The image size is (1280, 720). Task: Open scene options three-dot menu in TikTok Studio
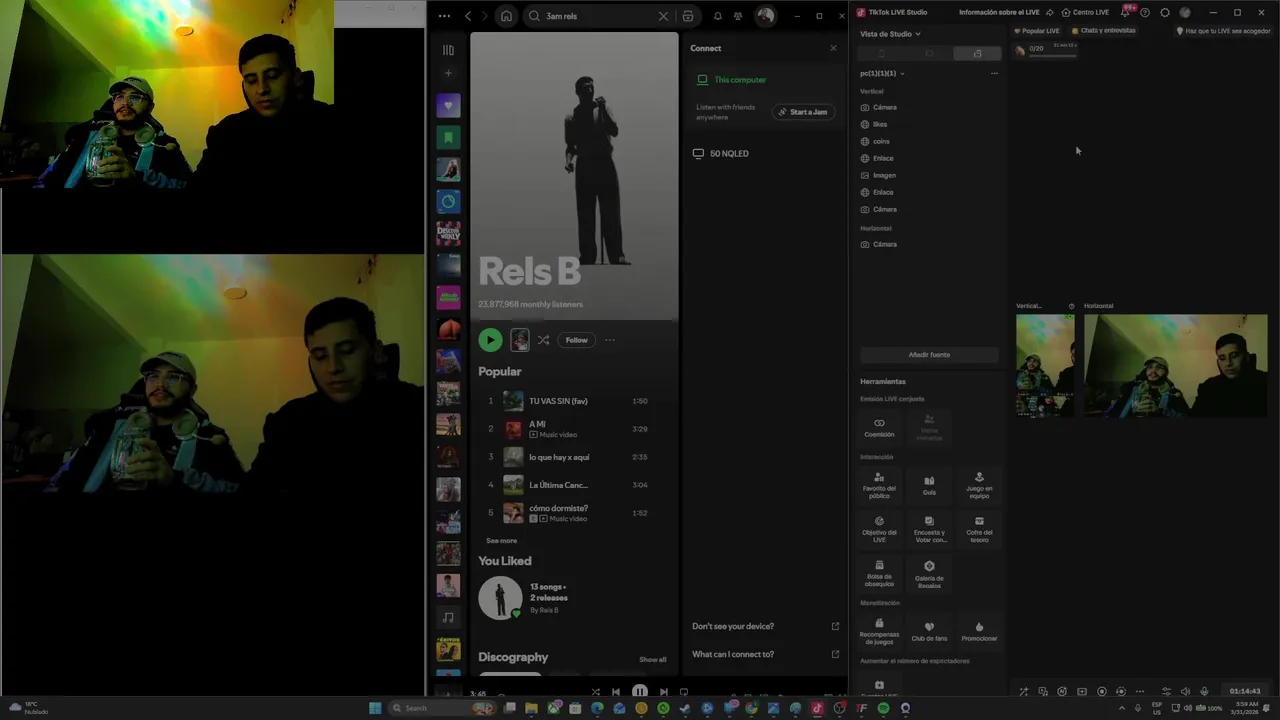[994, 73]
